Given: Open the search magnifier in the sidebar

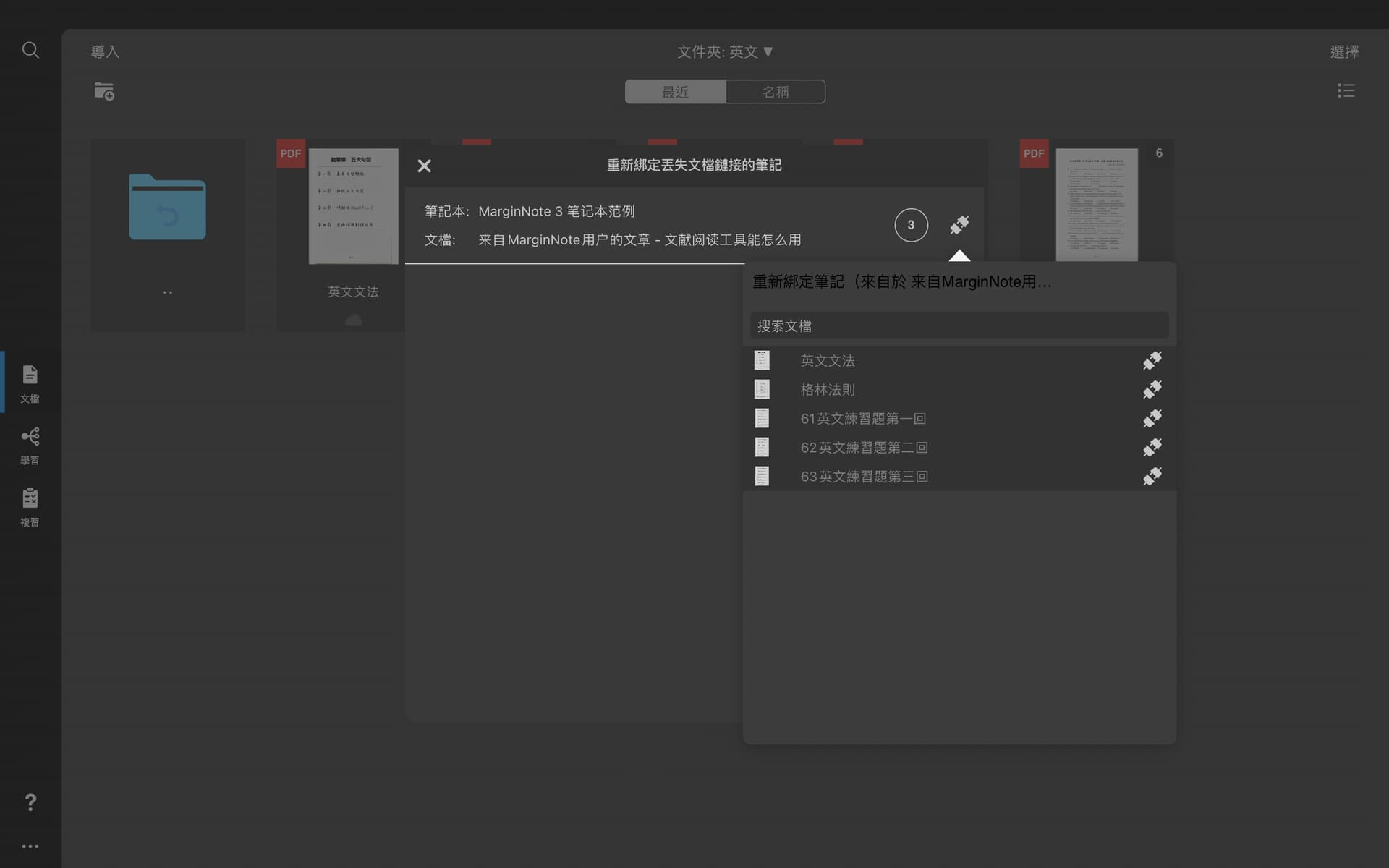Looking at the screenshot, I should [x=30, y=50].
